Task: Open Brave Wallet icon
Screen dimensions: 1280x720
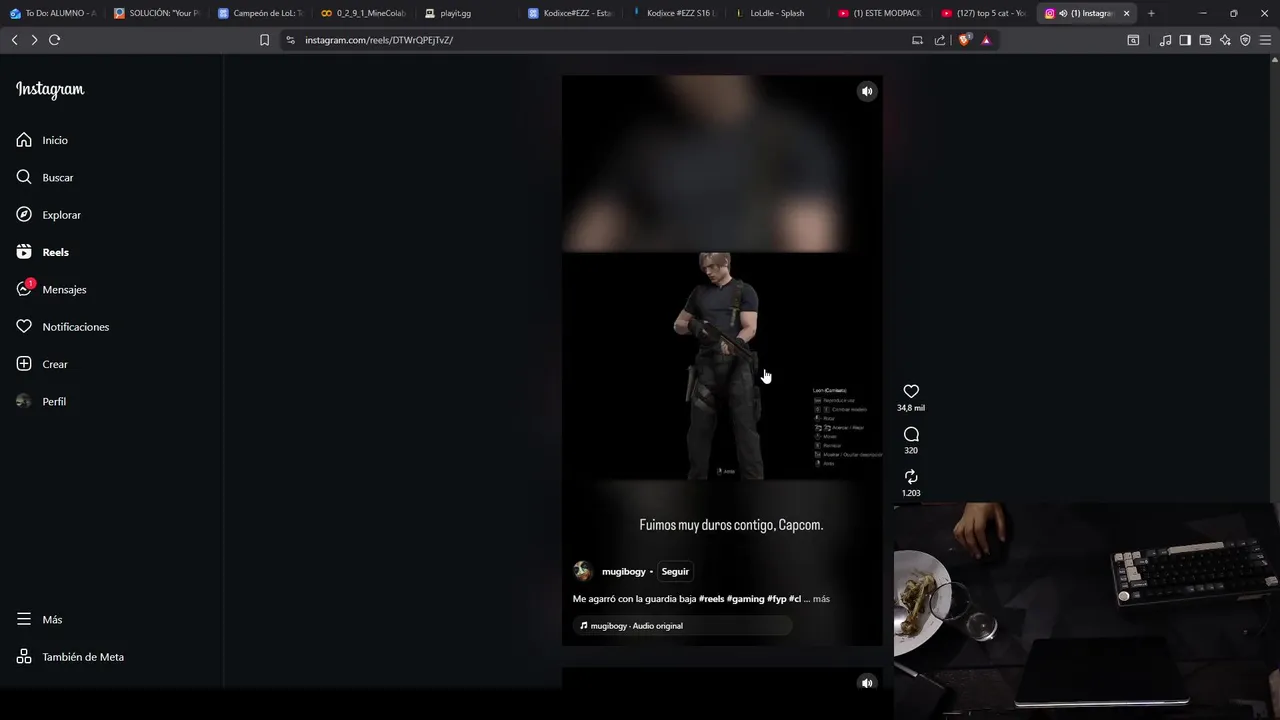Action: (x=1205, y=40)
